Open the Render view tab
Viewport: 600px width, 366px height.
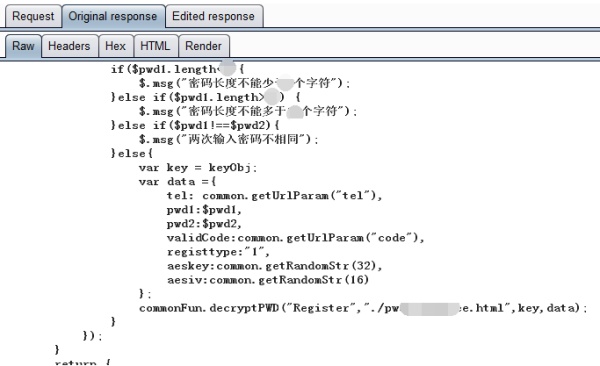pyautogui.click(x=204, y=46)
